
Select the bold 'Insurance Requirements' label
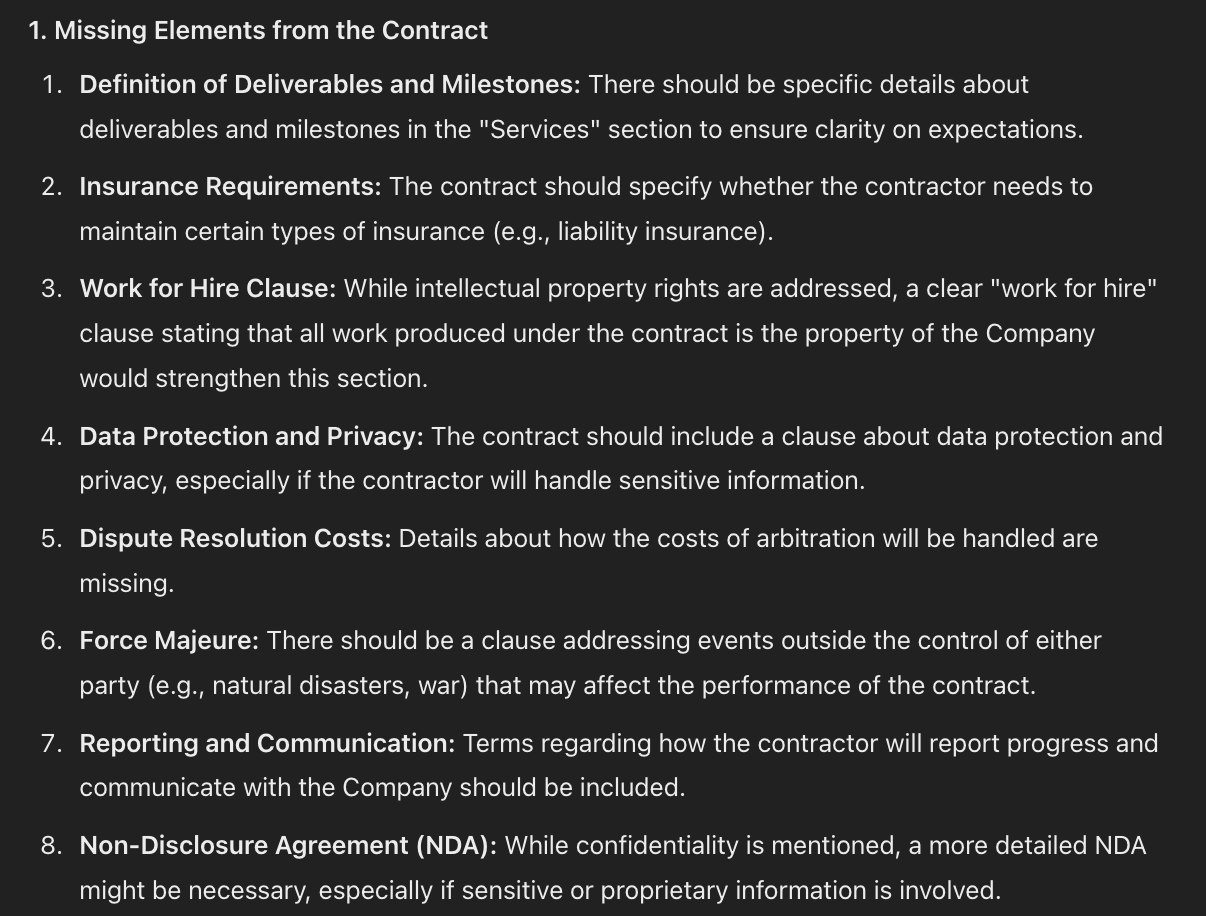[230, 187]
